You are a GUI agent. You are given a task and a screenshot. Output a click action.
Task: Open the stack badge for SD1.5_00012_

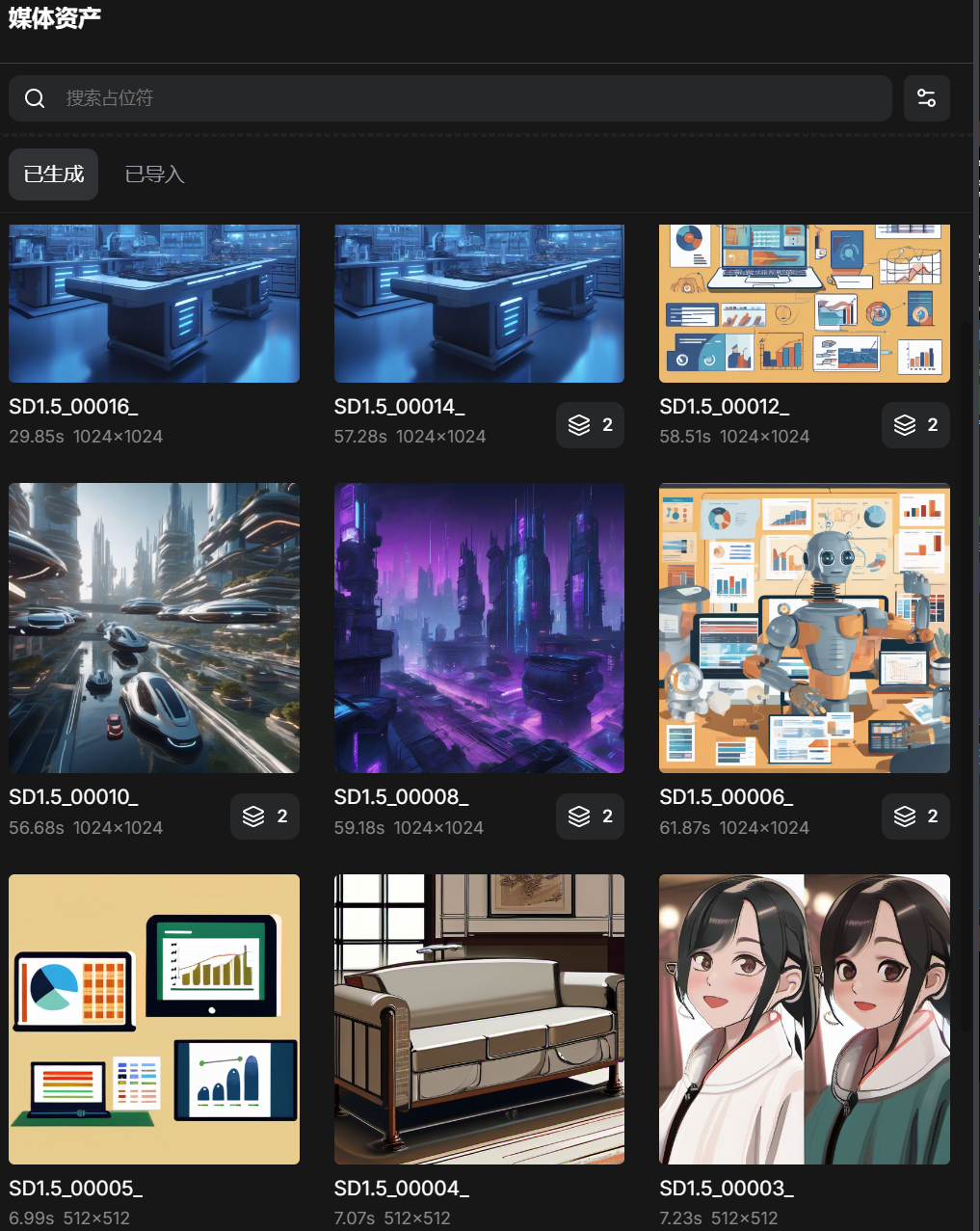pos(915,425)
